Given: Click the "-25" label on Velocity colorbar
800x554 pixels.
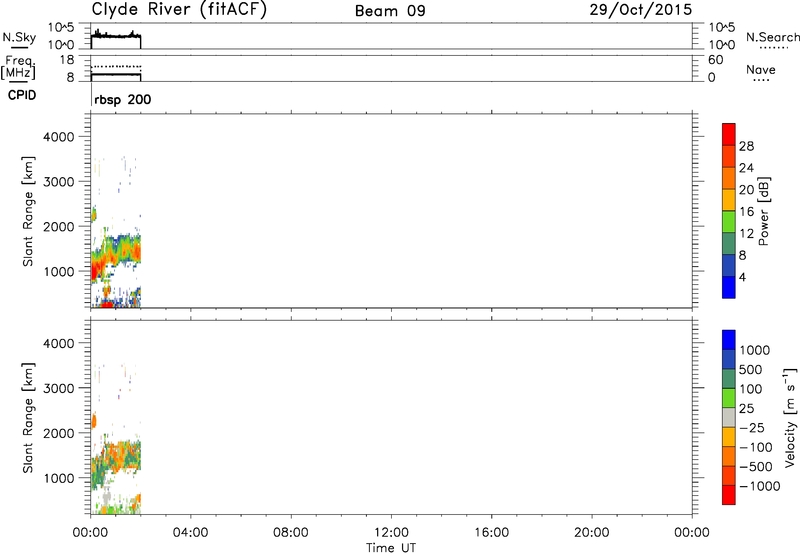Looking at the screenshot, I should pos(753,428).
